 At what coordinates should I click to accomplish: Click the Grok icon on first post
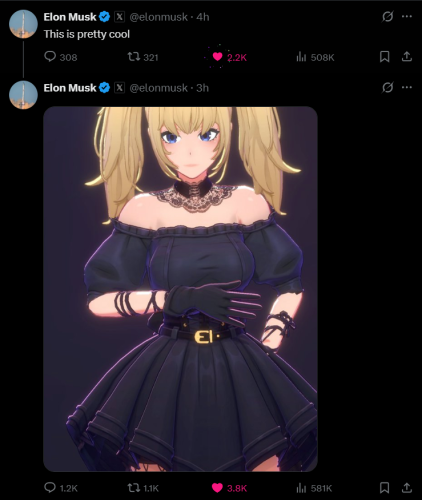pyautogui.click(x=387, y=16)
